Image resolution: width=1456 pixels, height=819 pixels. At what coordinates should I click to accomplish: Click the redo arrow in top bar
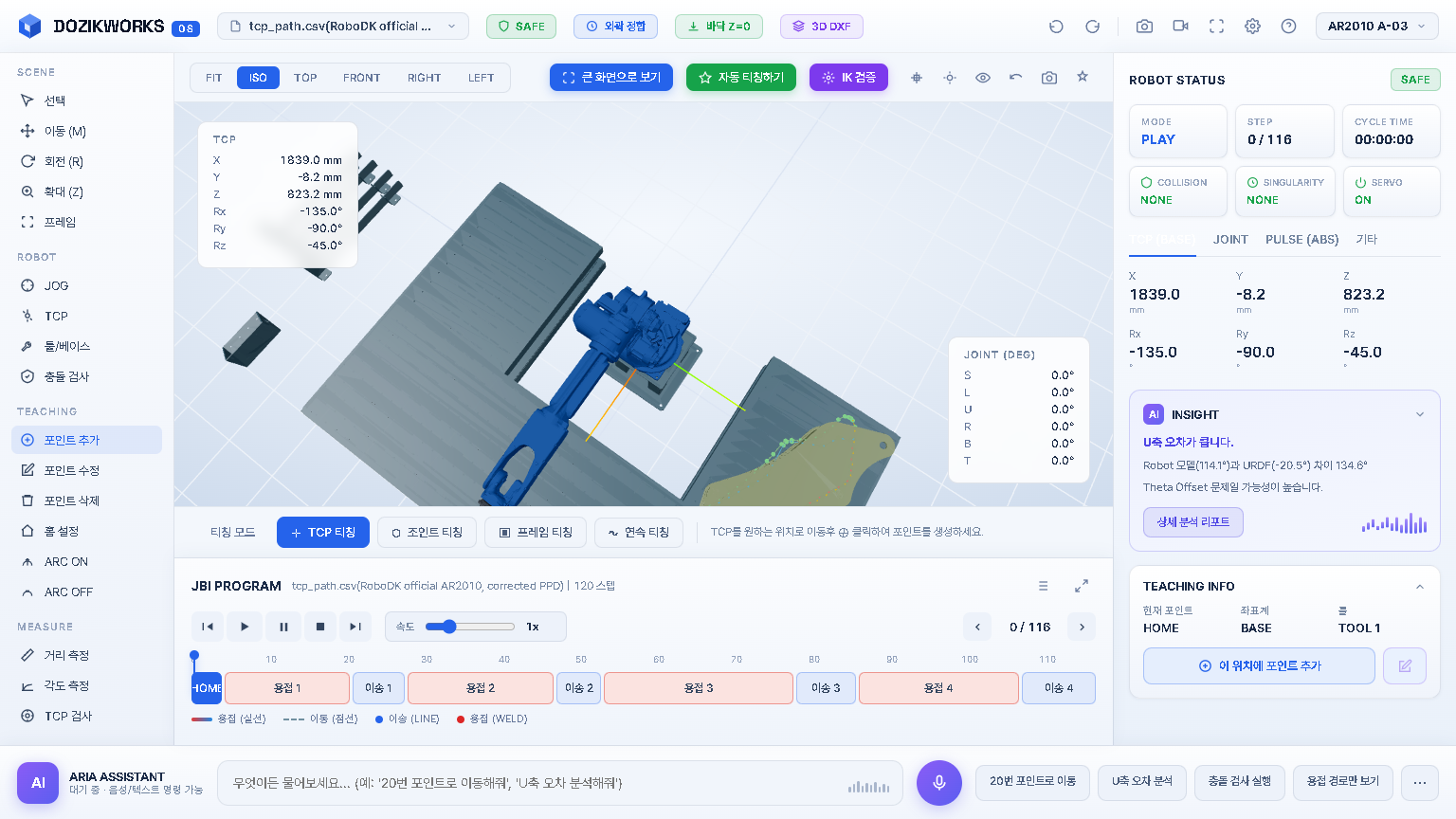coord(1092,27)
